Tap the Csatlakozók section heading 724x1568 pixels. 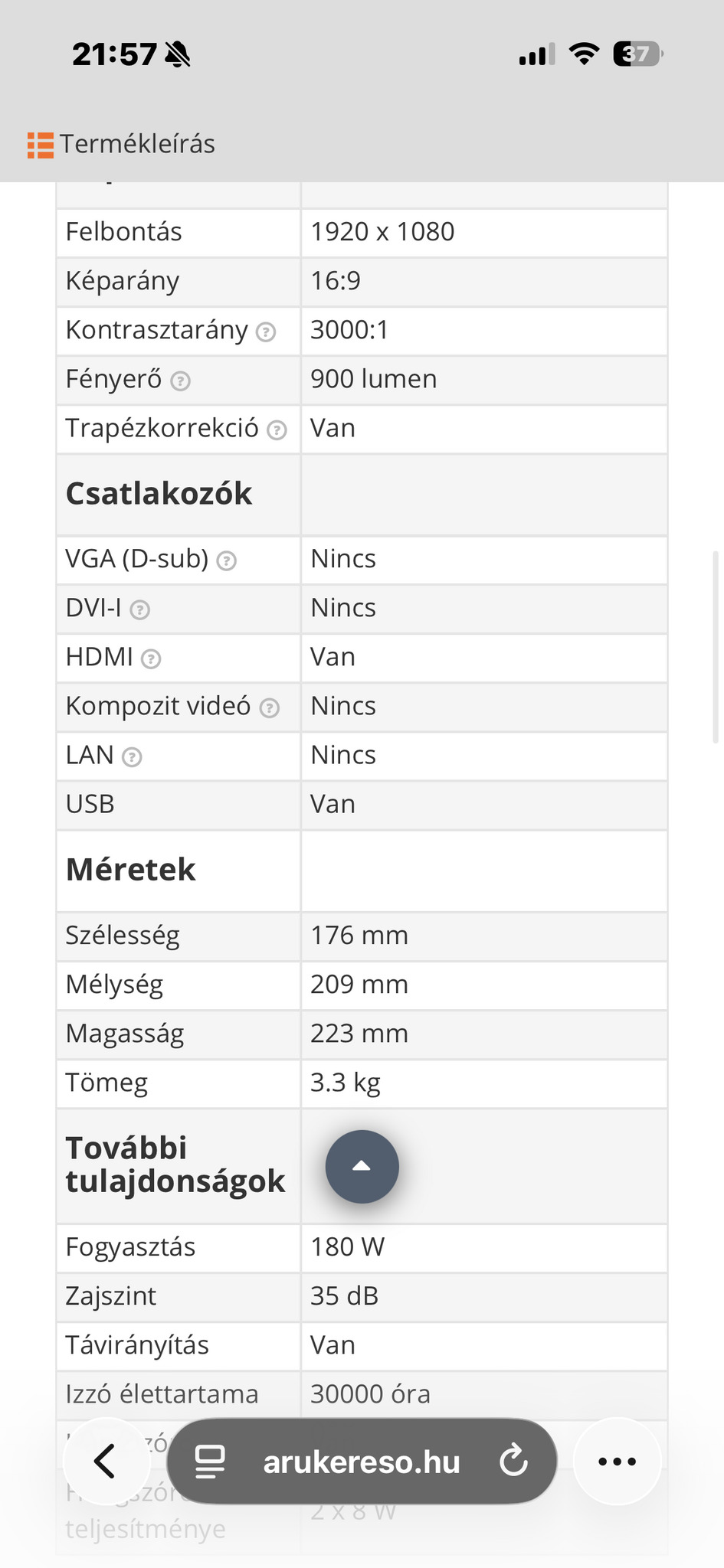click(x=159, y=494)
